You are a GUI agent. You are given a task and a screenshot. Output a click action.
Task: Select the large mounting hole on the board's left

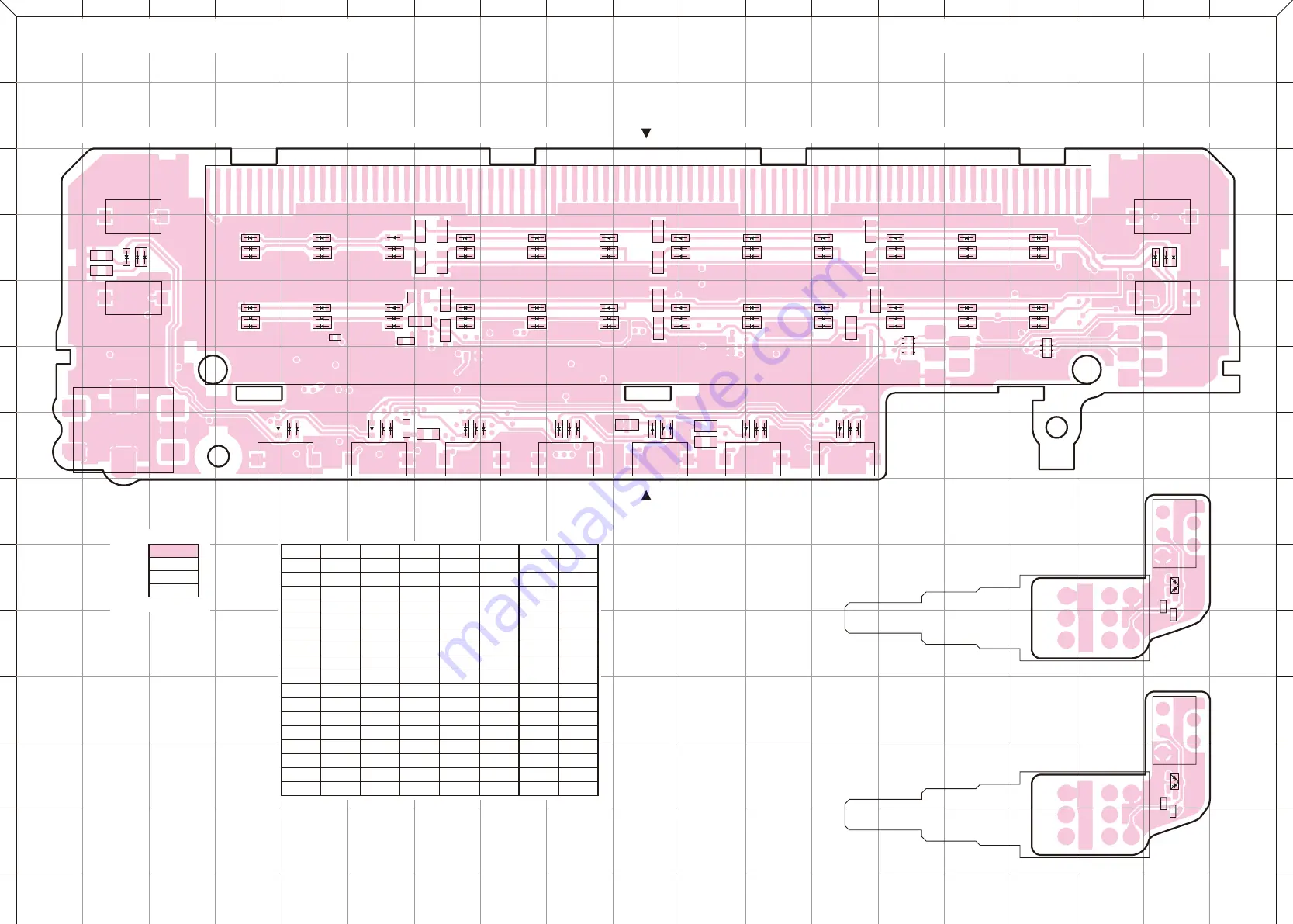tap(213, 369)
